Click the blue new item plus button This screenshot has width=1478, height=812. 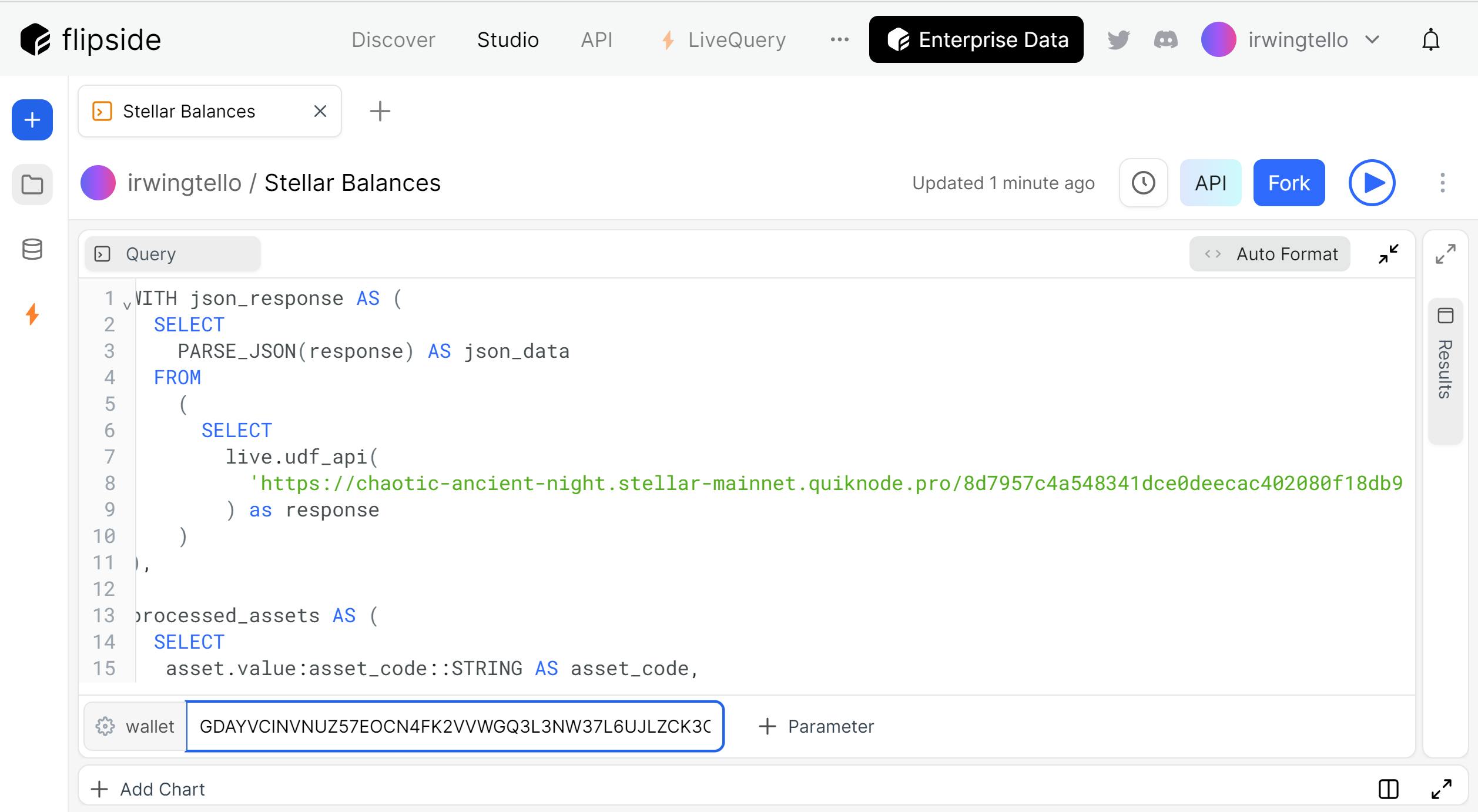[32, 120]
